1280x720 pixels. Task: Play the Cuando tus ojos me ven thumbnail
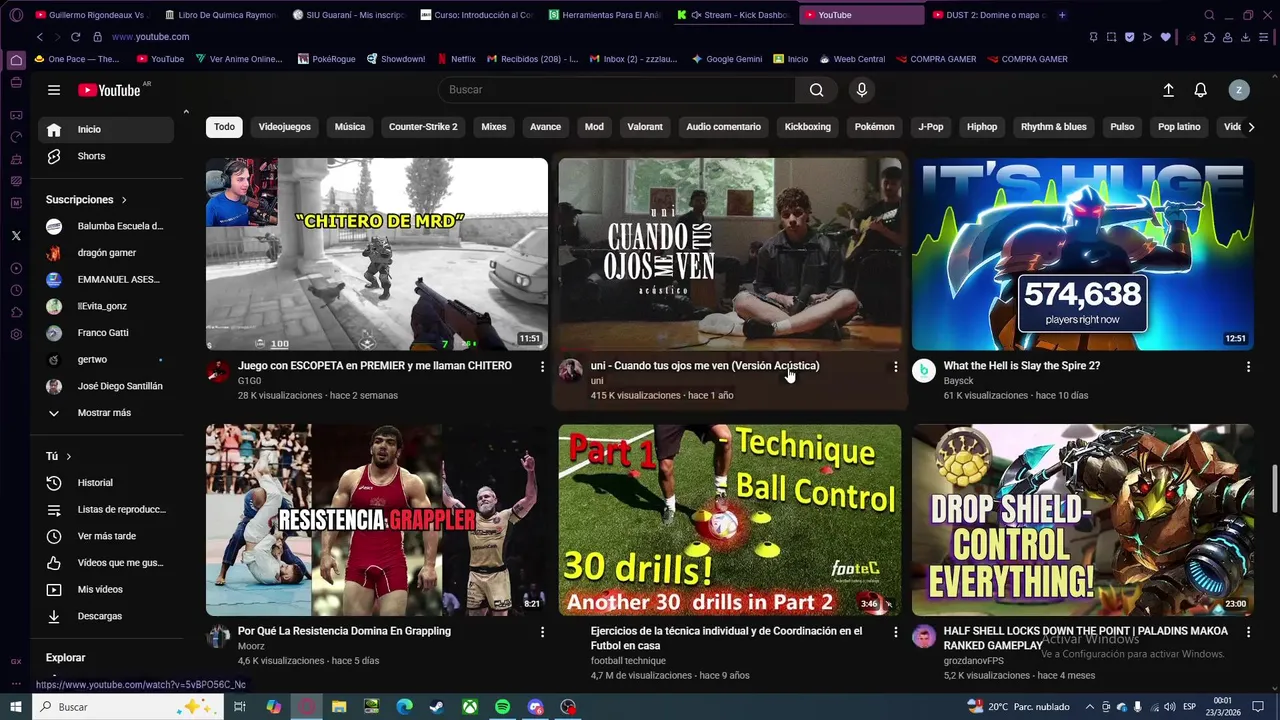pyautogui.click(x=730, y=254)
